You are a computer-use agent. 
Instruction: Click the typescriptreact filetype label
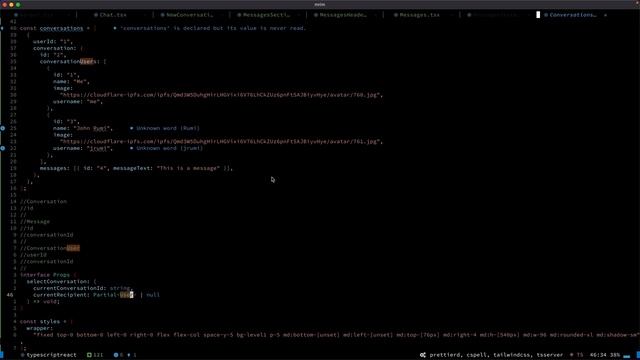(51, 355)
